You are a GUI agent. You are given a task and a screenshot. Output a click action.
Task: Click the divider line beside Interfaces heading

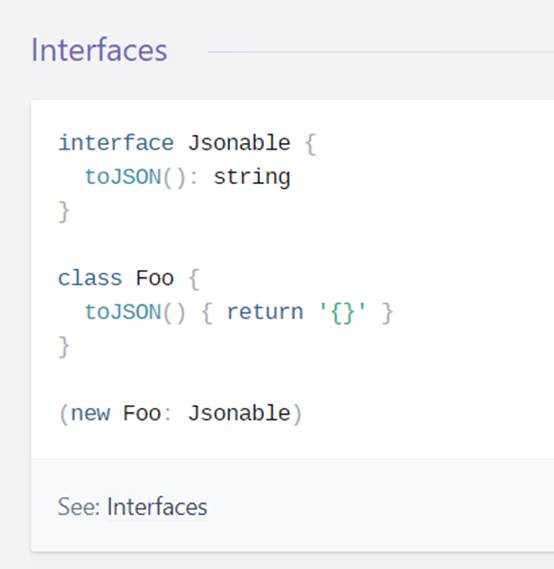pyautogui.click(x=381, y=52)
